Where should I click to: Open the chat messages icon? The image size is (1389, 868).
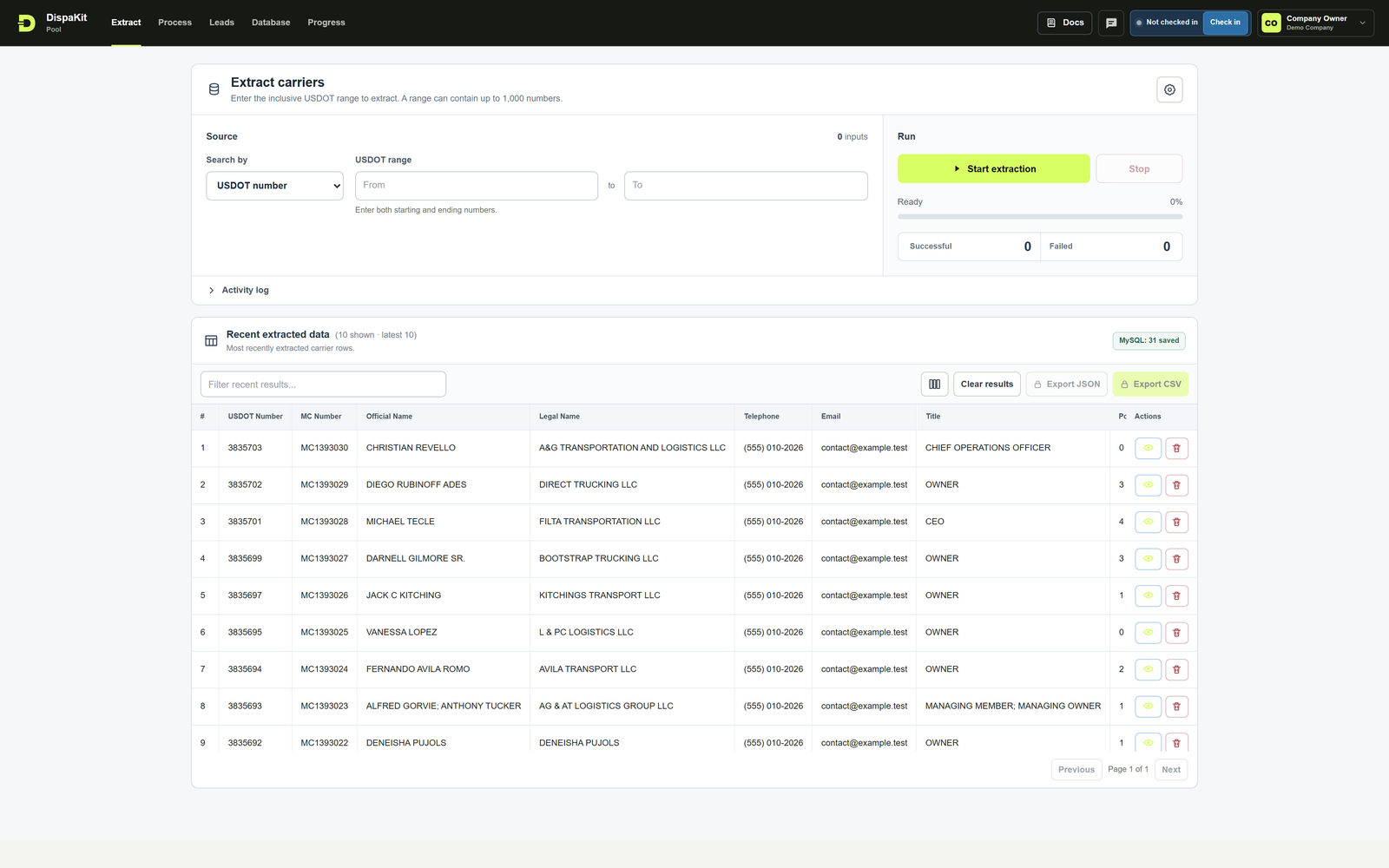[1111, 23]
